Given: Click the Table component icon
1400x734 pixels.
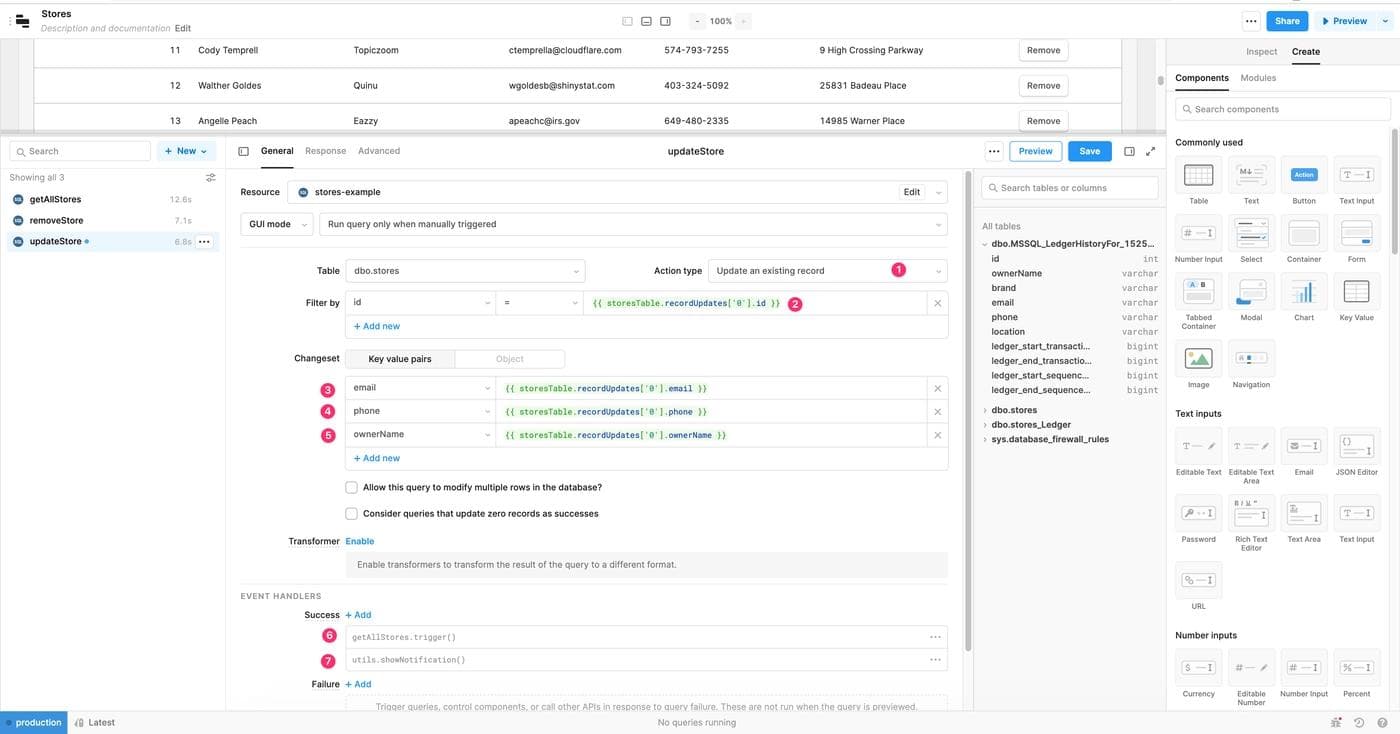Looking at the screenshot, I should click(x=1198, y=176).
